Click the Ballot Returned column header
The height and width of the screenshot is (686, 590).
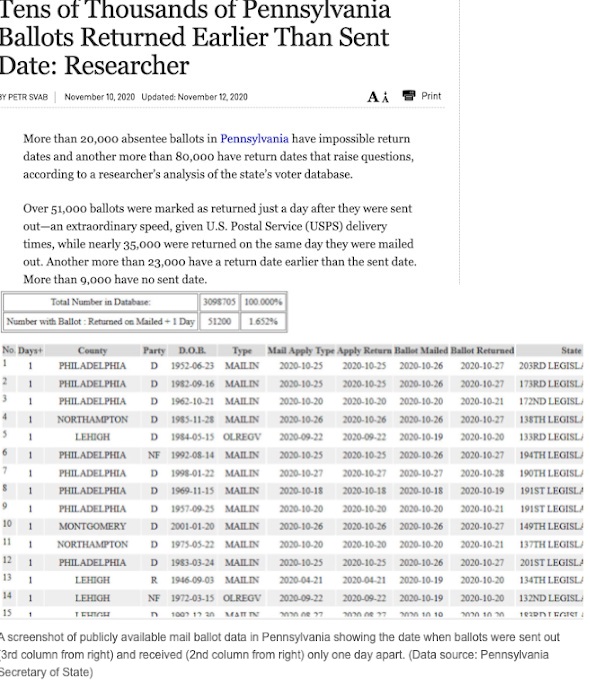pyautogui.click(x=482, y=350)
